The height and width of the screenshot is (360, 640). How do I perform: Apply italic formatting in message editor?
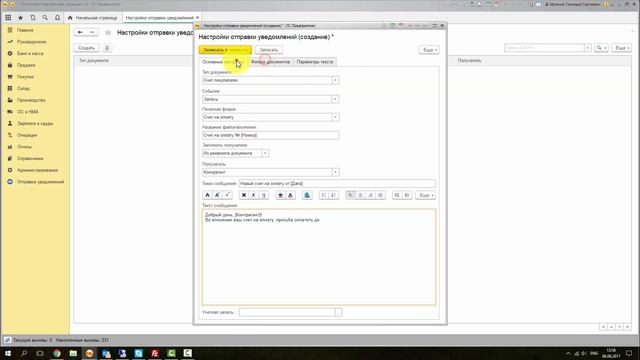pyautogui.click(x=253, y=195)
